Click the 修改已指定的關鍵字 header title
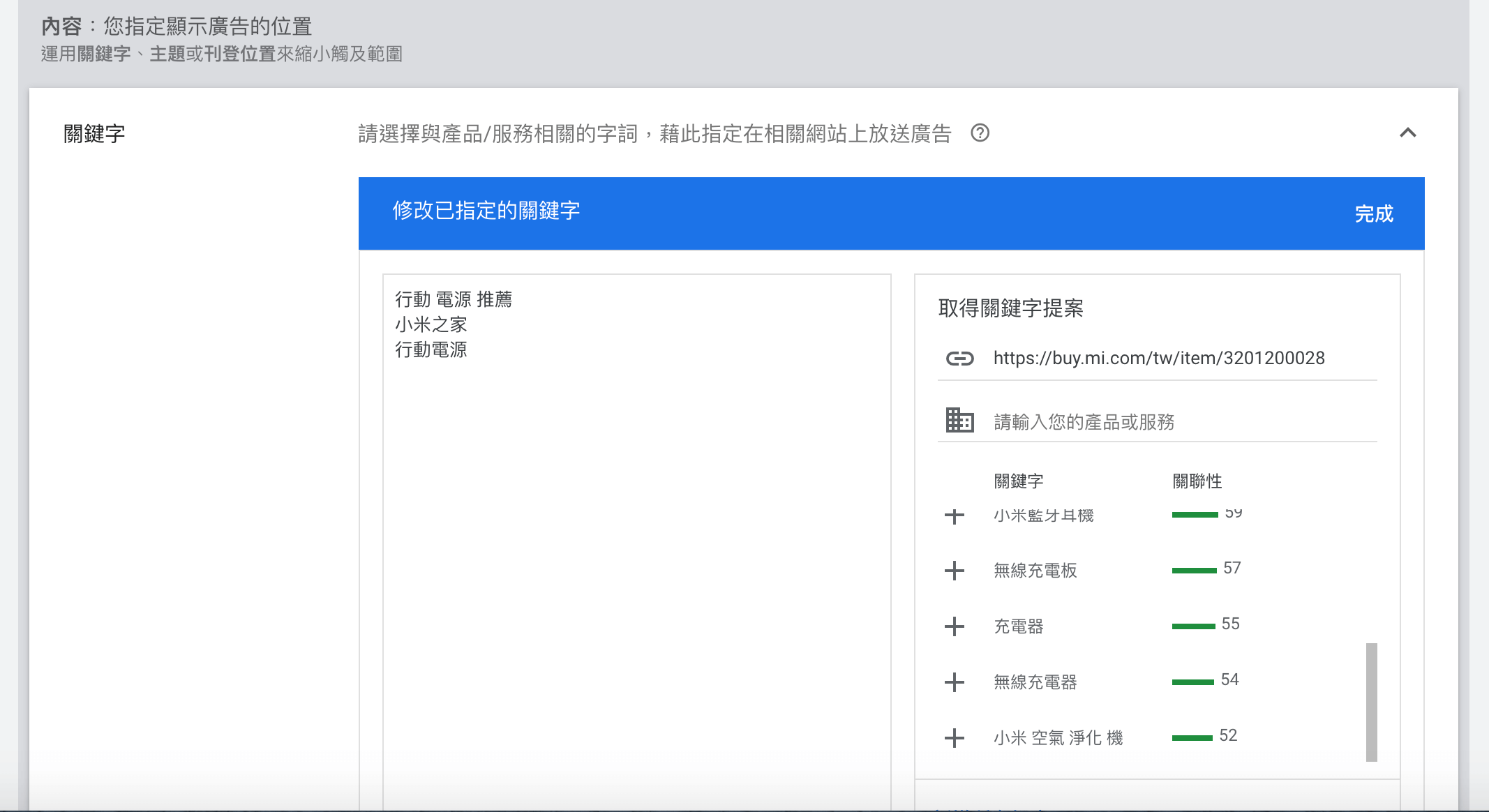This screenshot has width=1489, height=812. tap(486, 210)
